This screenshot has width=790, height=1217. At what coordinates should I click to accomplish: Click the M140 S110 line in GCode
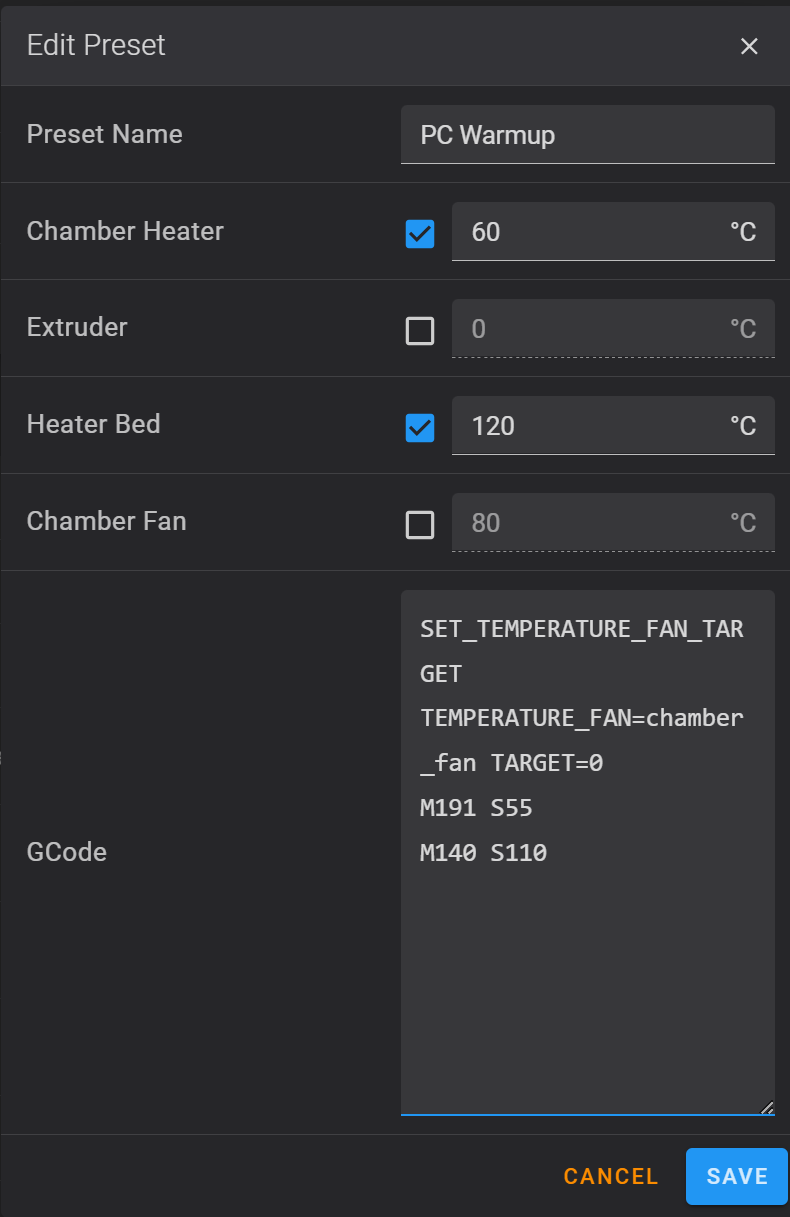coord(483,853)
